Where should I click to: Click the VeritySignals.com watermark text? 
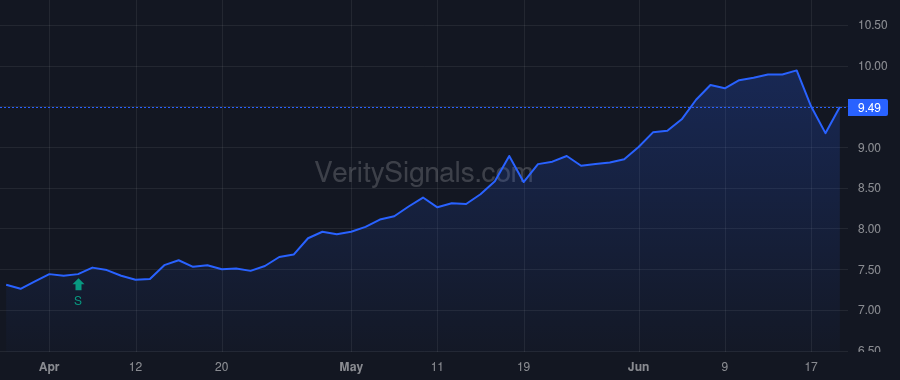coord(424,172)
